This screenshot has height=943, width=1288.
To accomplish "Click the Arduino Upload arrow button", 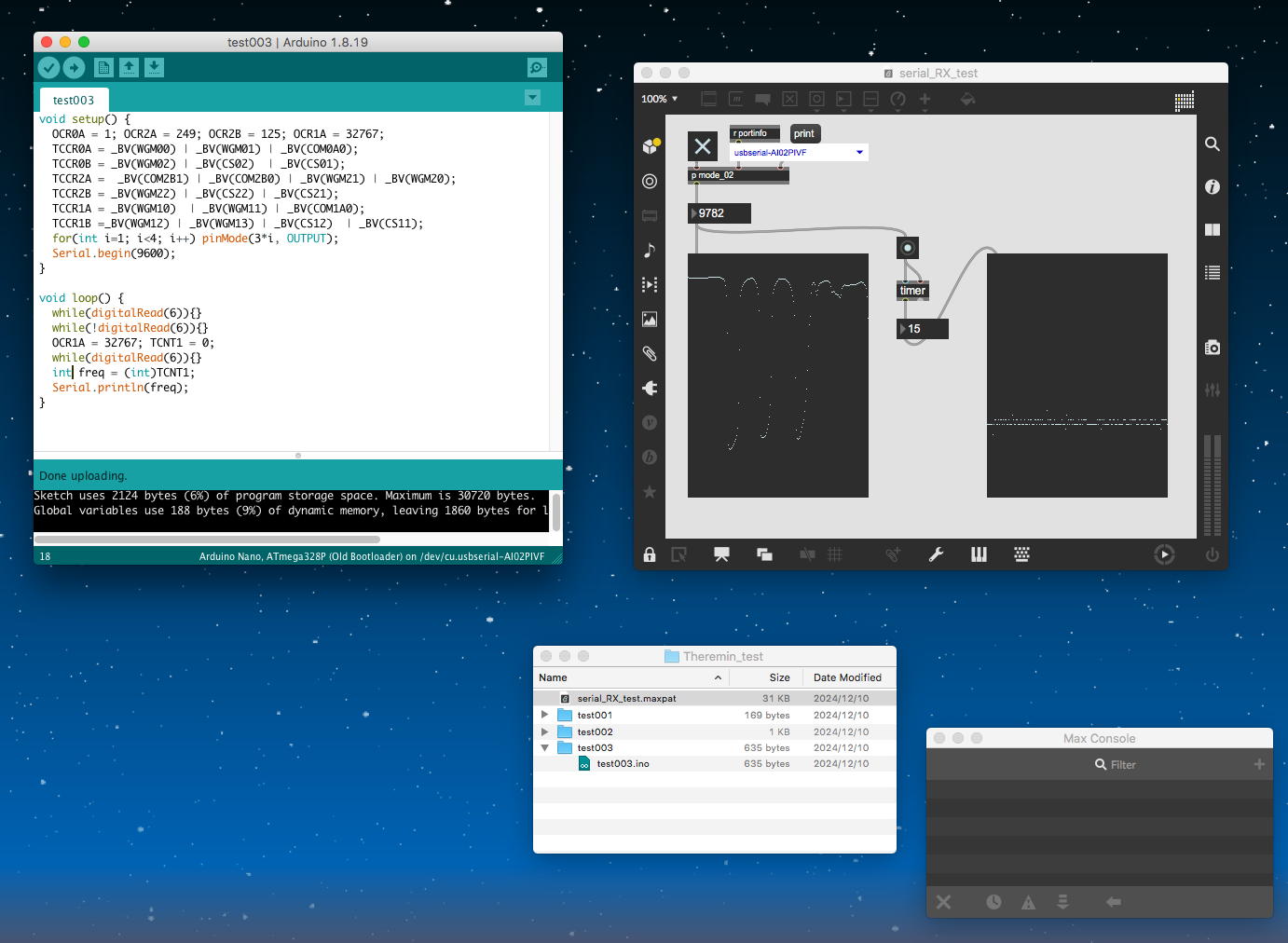I will point(74,68).
